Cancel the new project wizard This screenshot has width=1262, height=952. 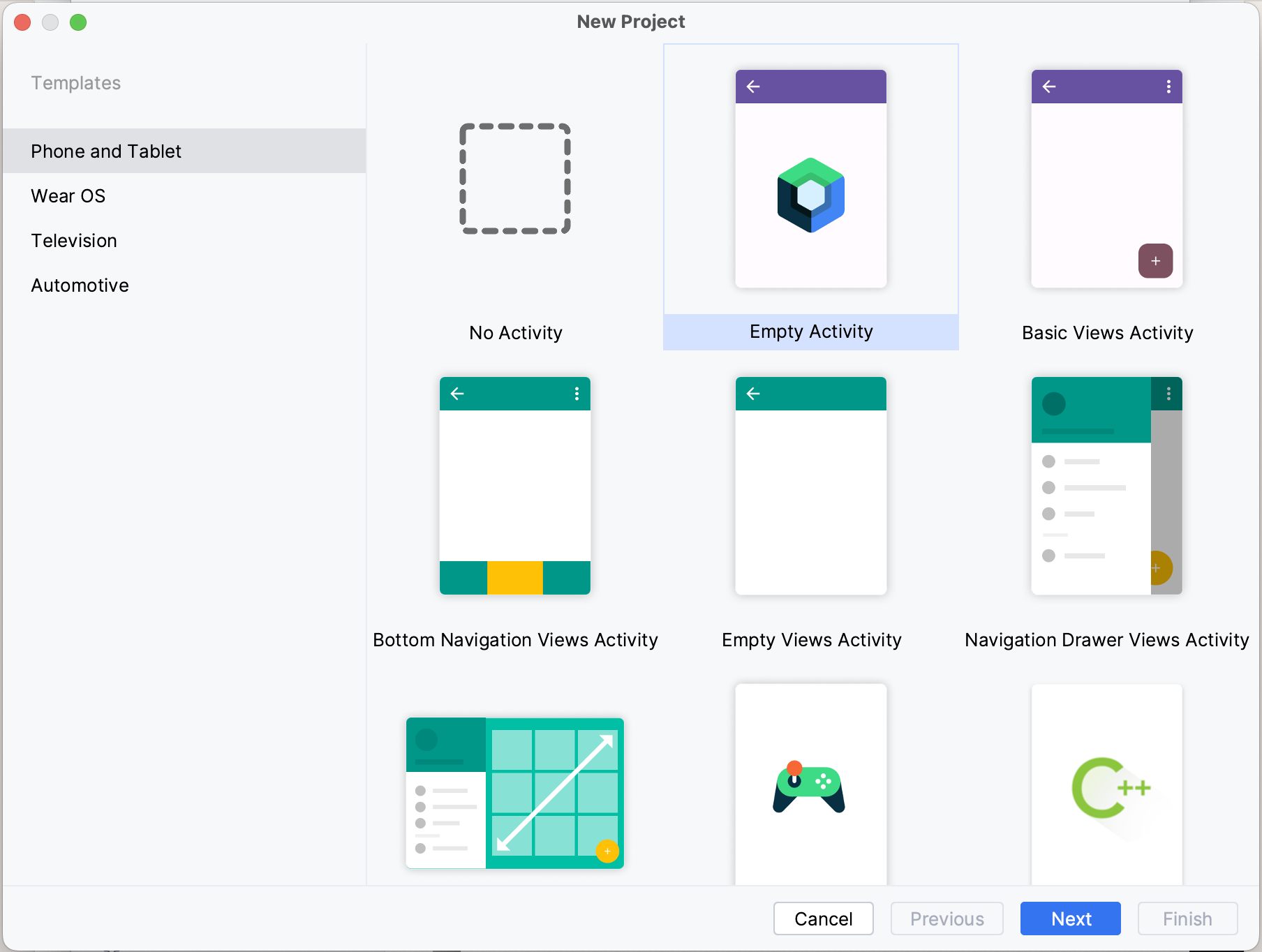[x=823, y=918]
